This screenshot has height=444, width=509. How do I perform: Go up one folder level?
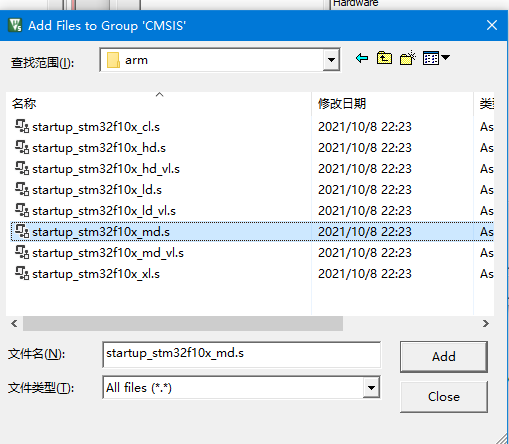coord(384,58)
